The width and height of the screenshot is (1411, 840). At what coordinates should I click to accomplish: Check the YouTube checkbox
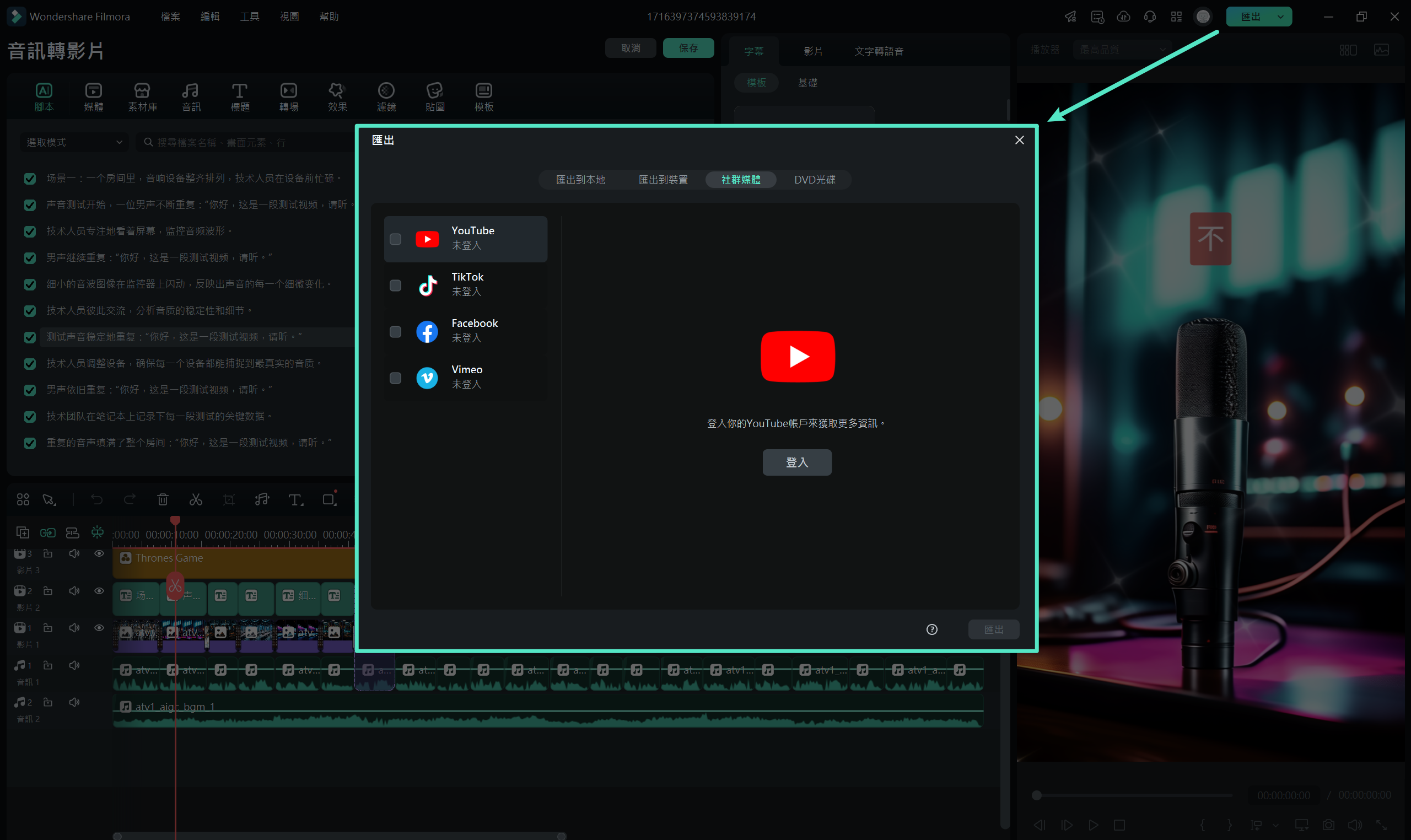point(396,239)
